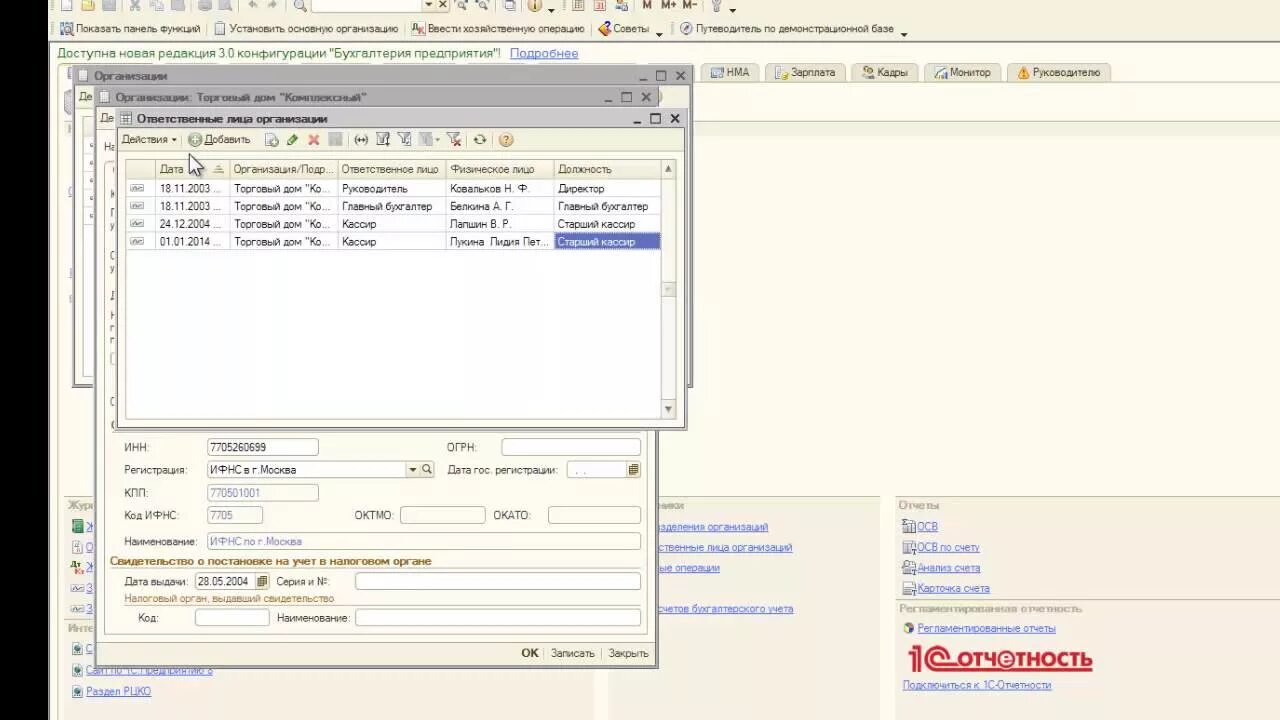Click the ИНН input field
1280x720 pixels.
262,448
